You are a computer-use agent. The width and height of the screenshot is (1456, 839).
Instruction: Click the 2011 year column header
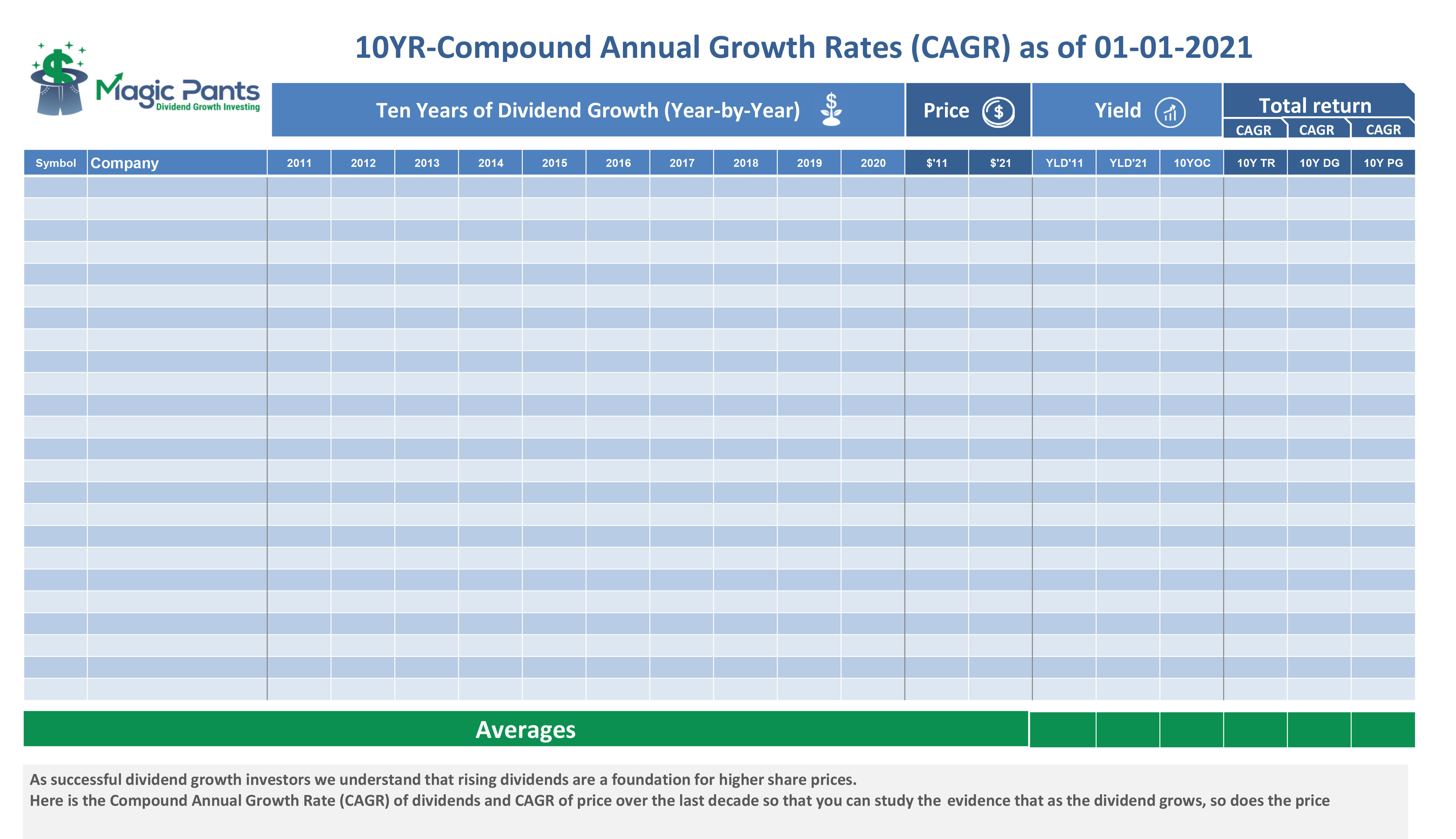pos(299,163)
